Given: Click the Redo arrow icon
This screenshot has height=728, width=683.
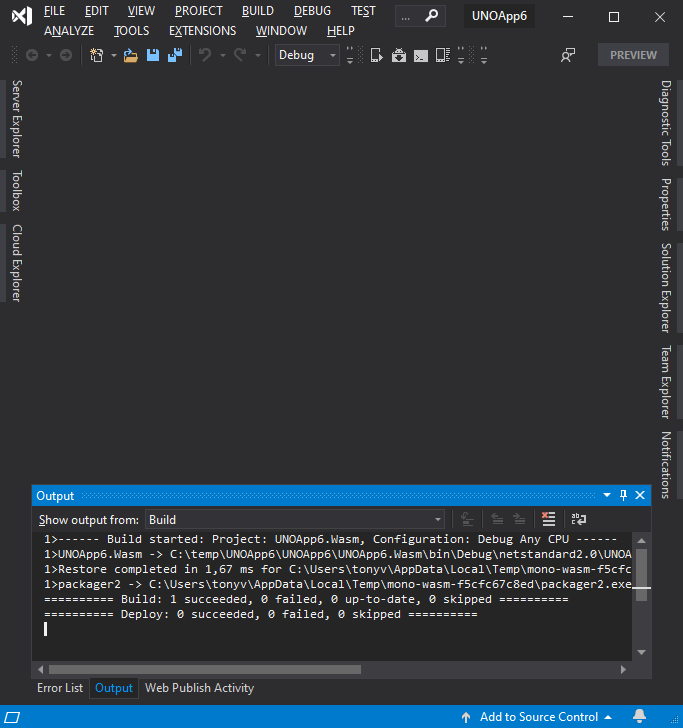Looking at the screenshot, I should 240,56.
